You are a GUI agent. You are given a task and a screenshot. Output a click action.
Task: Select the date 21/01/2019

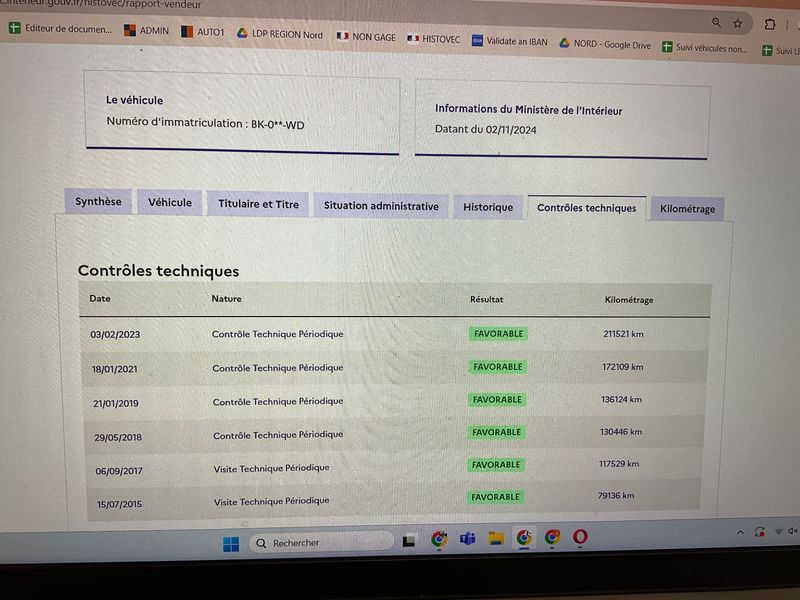pyautogui.click(x=116, y=403)
